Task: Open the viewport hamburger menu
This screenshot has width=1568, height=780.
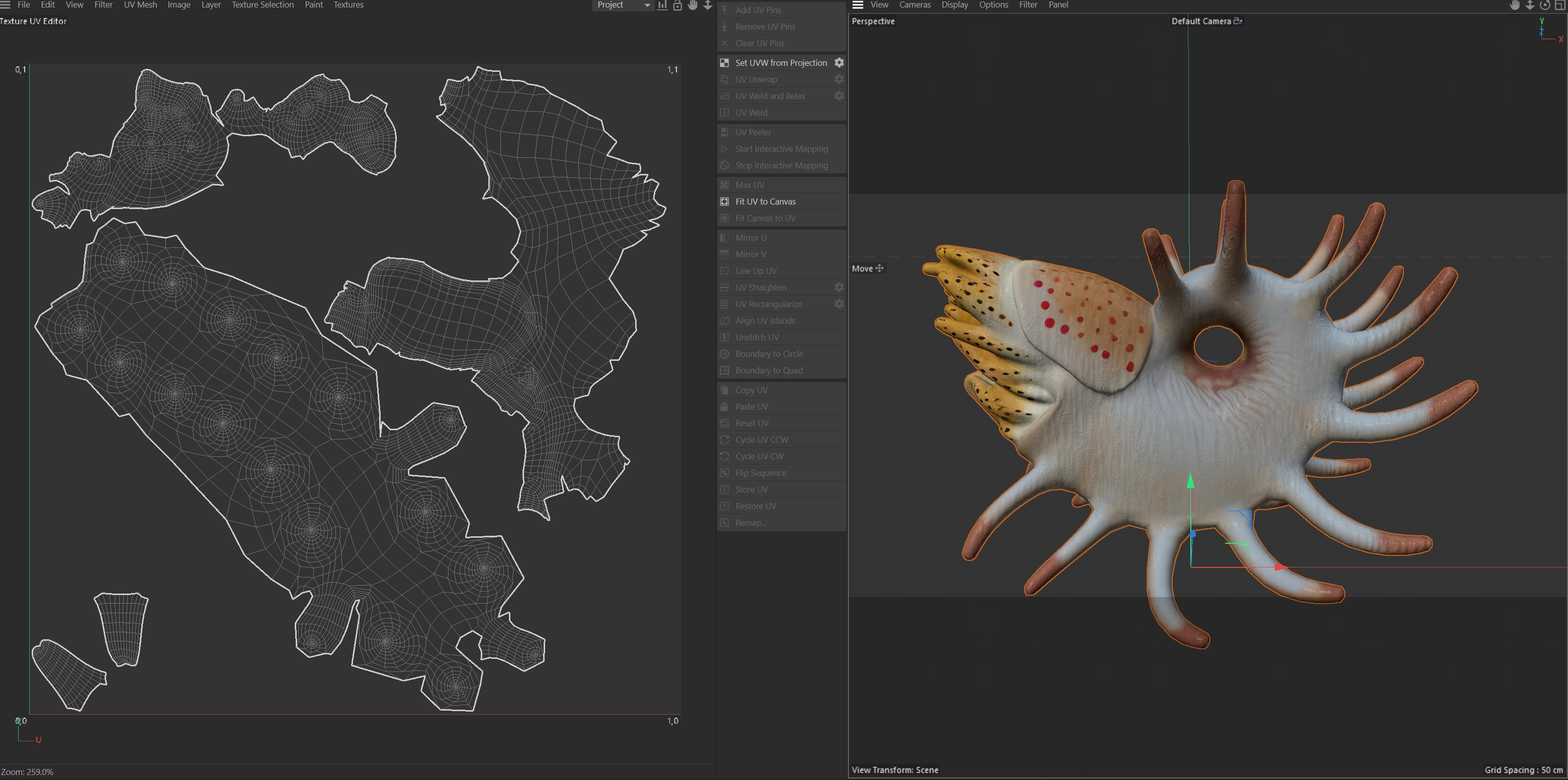Action: (857, 5)
